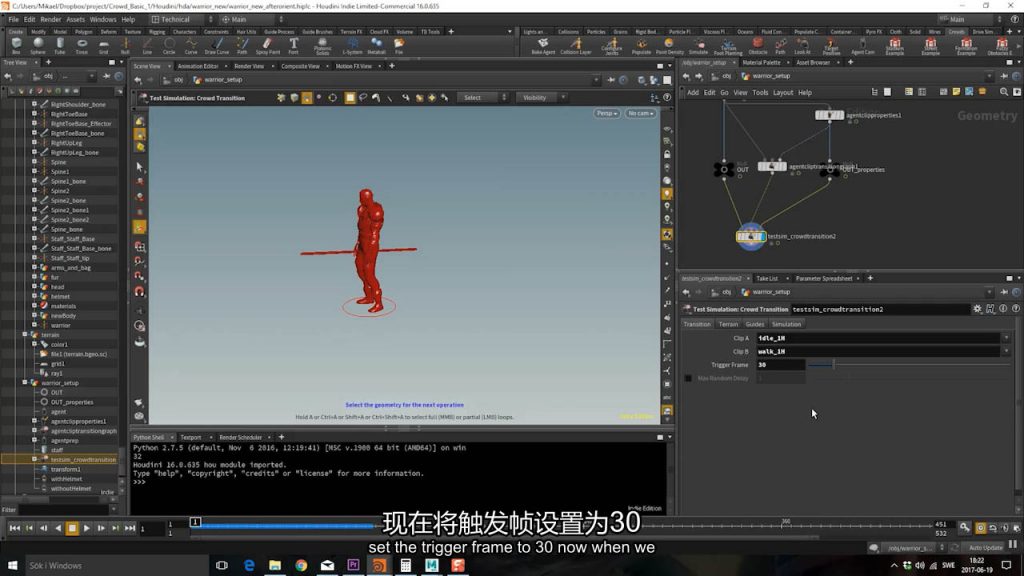
Task: Click the Simulate crowd tool
Action: click(x=698, y=46)
